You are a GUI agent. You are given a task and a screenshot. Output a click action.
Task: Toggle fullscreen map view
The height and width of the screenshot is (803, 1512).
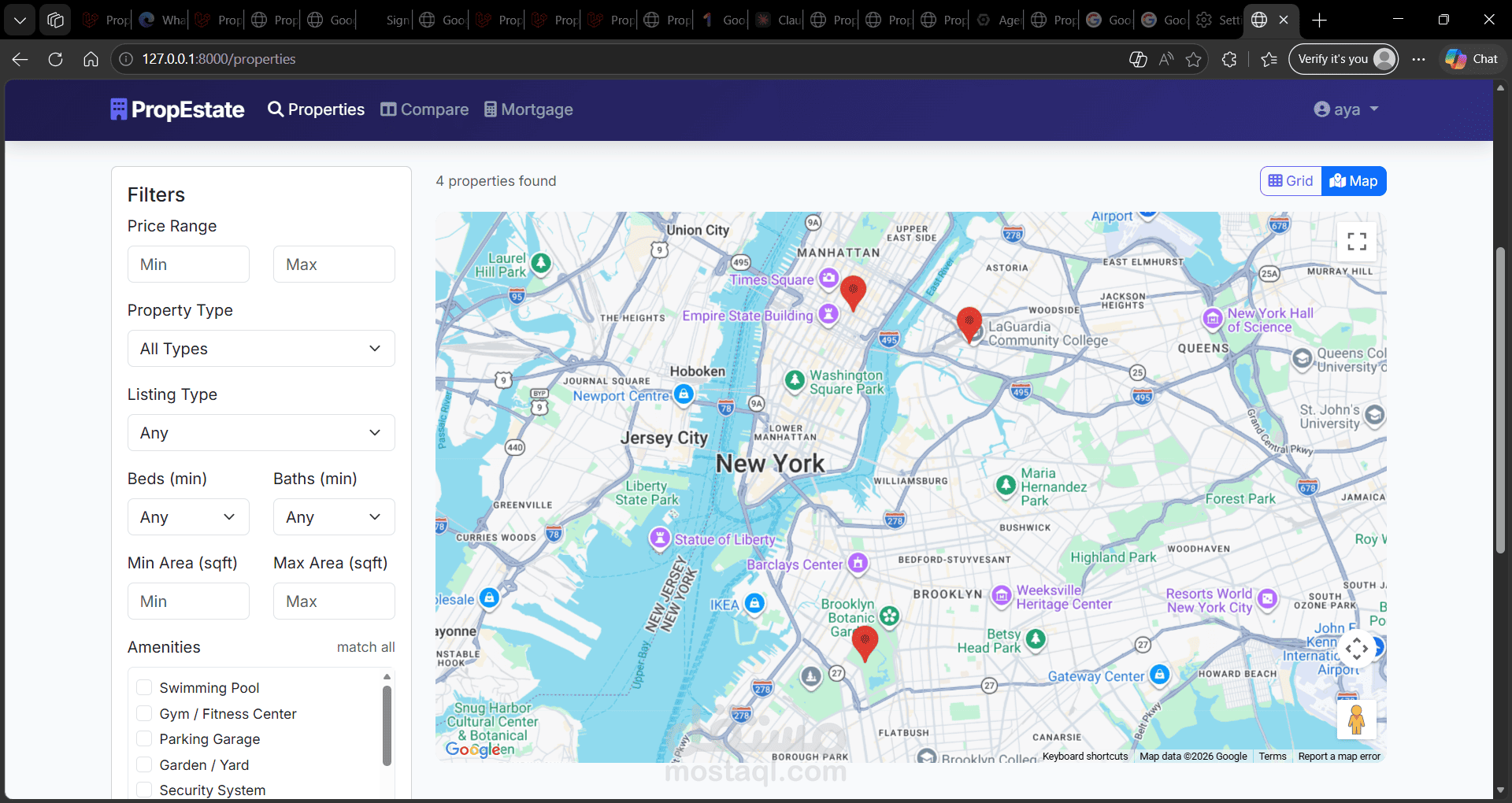1357,242
